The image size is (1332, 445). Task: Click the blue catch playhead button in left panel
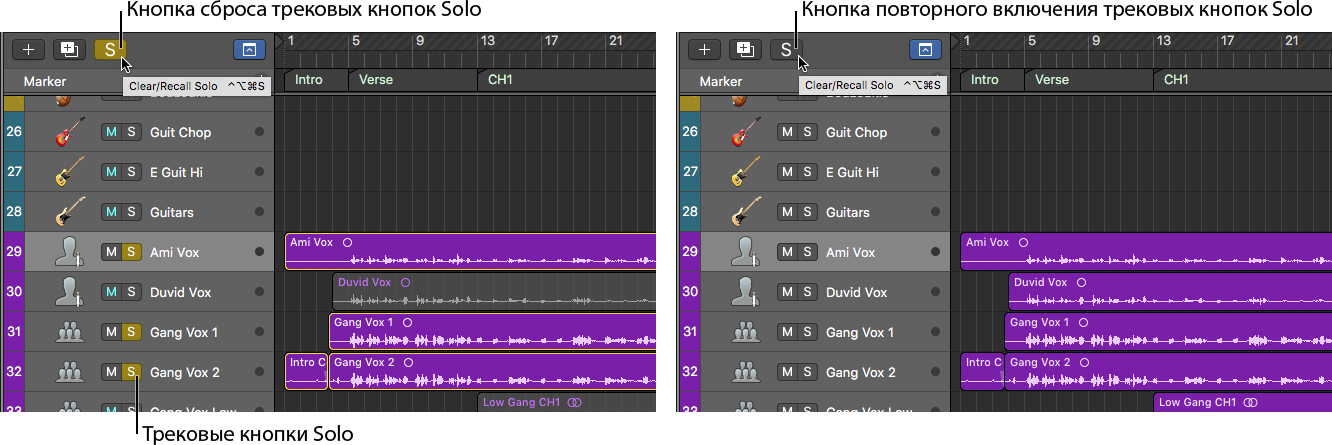249,49
